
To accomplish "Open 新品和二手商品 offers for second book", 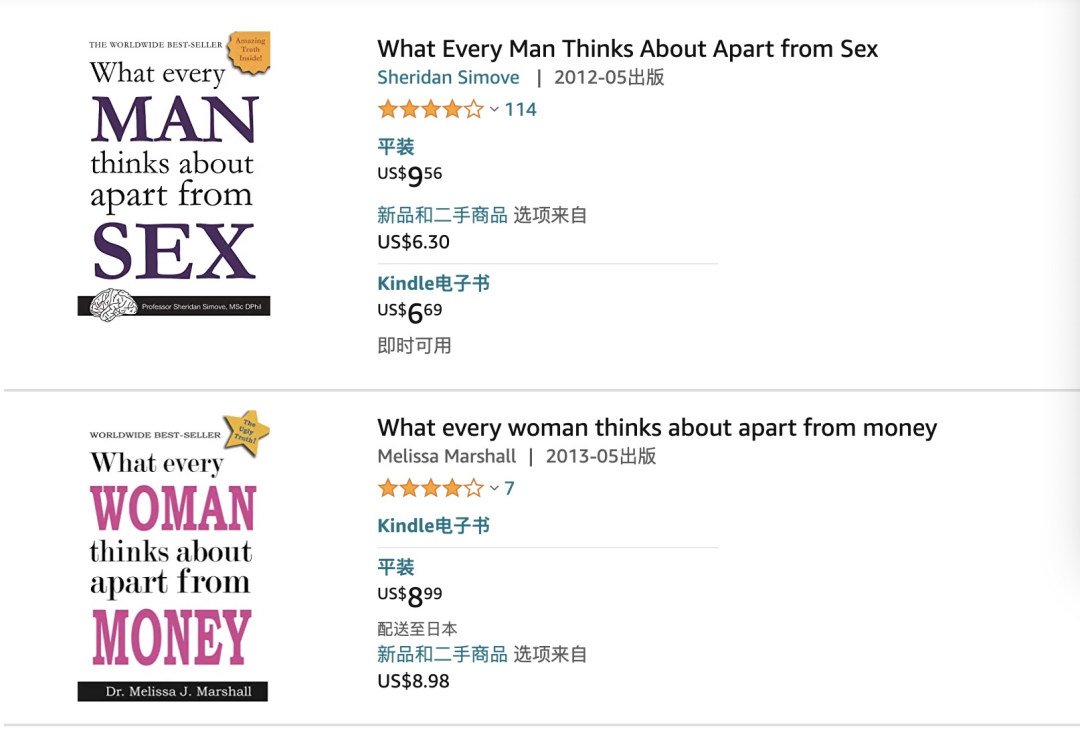I will (x=442, y=655).
